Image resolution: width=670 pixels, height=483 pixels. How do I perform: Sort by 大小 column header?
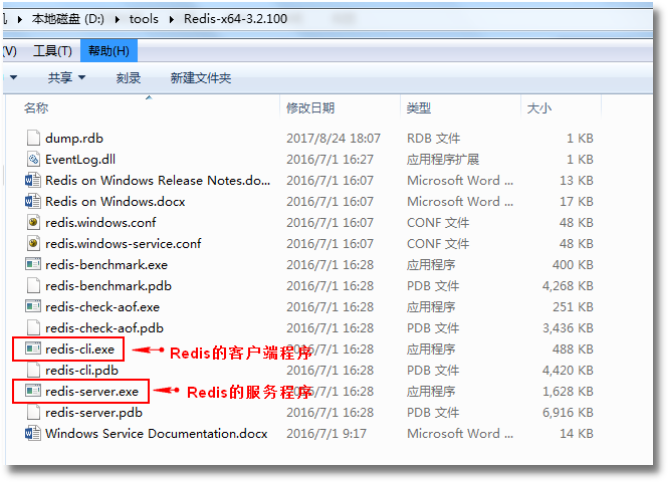(539, 108)
